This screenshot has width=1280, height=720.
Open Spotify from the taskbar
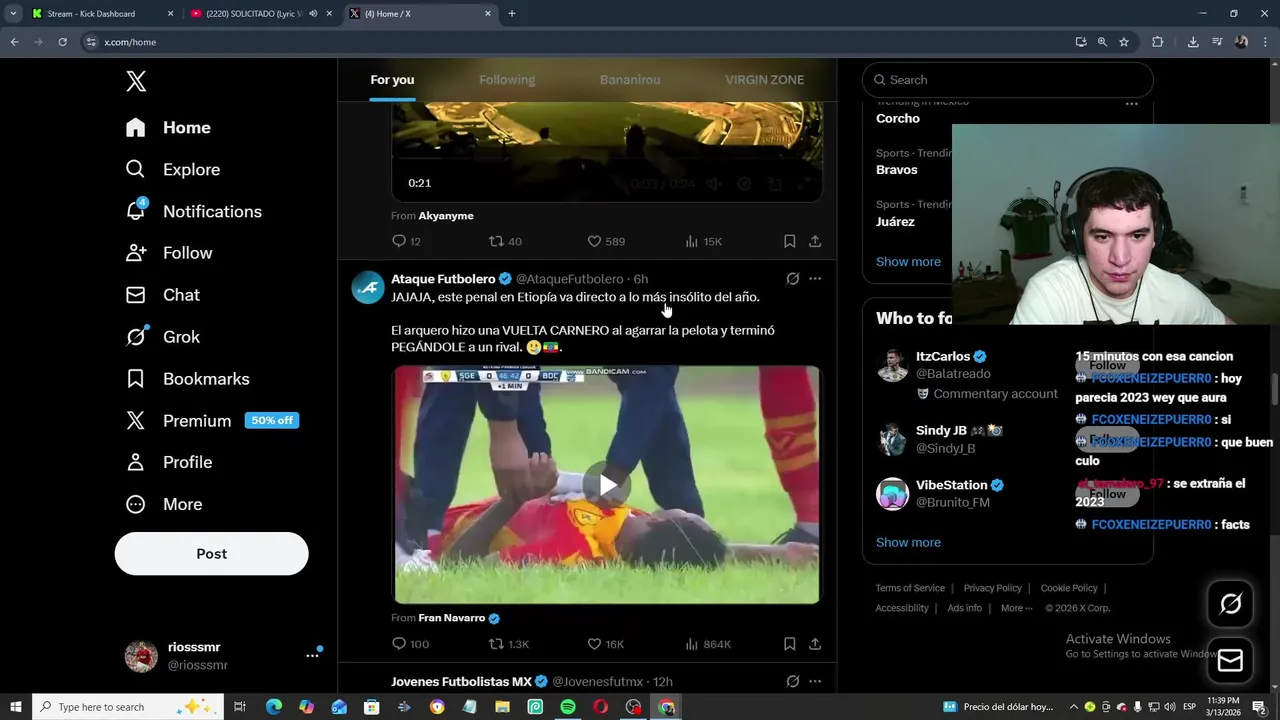[x=568, y=707]
